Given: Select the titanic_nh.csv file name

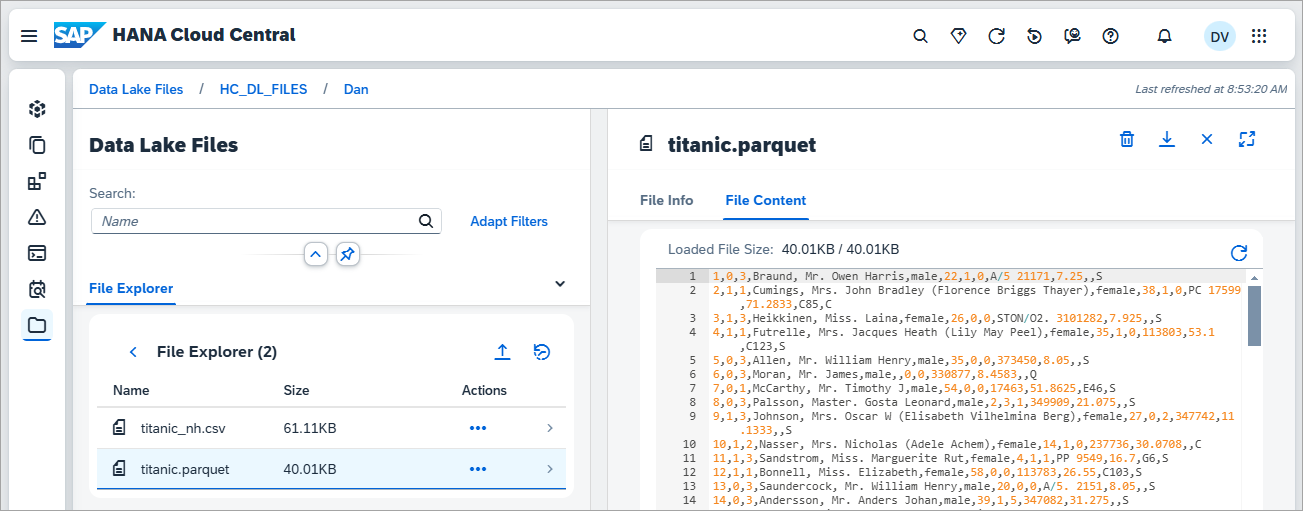Looking at the screenshot, I should 183,428.
